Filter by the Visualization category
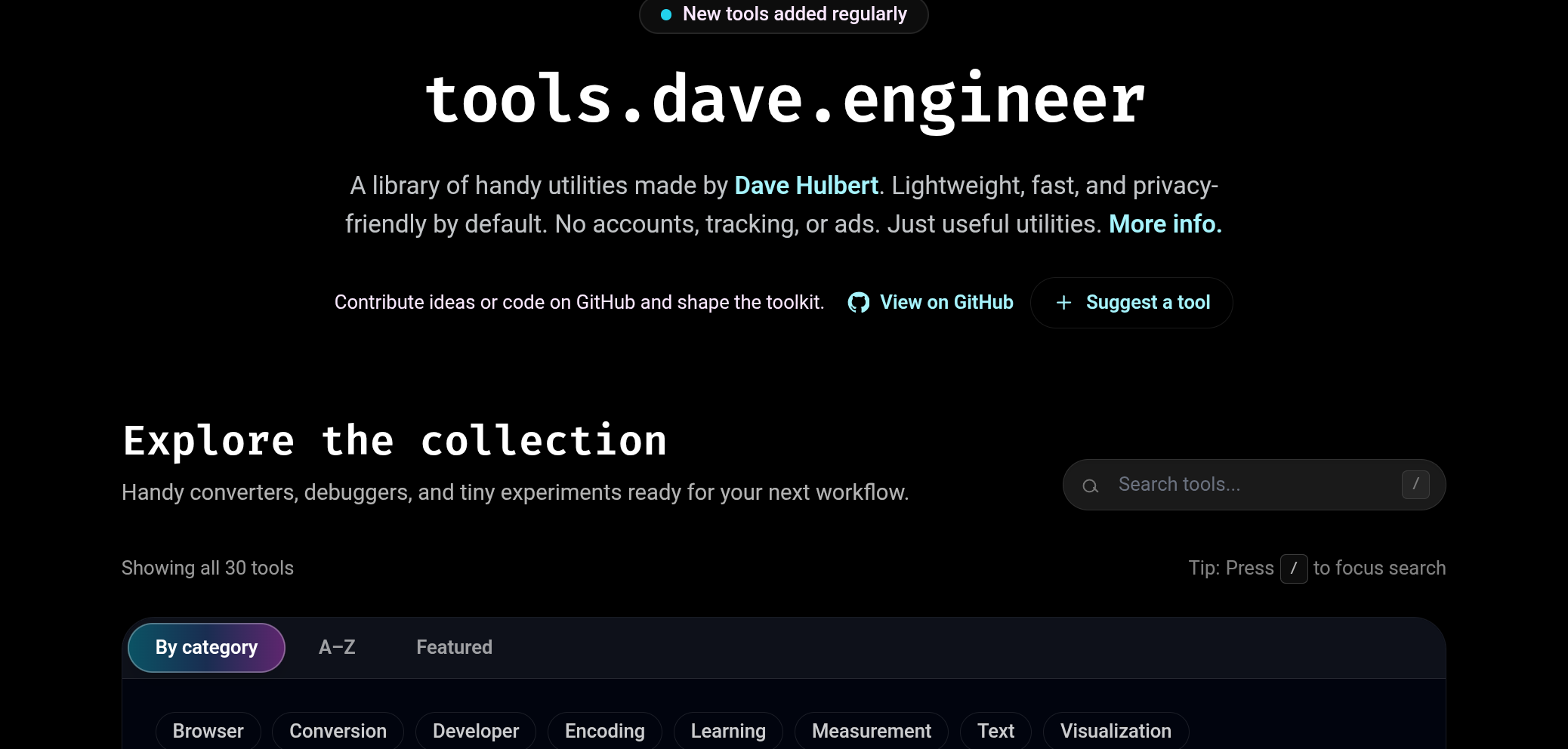 [1116, 731]
